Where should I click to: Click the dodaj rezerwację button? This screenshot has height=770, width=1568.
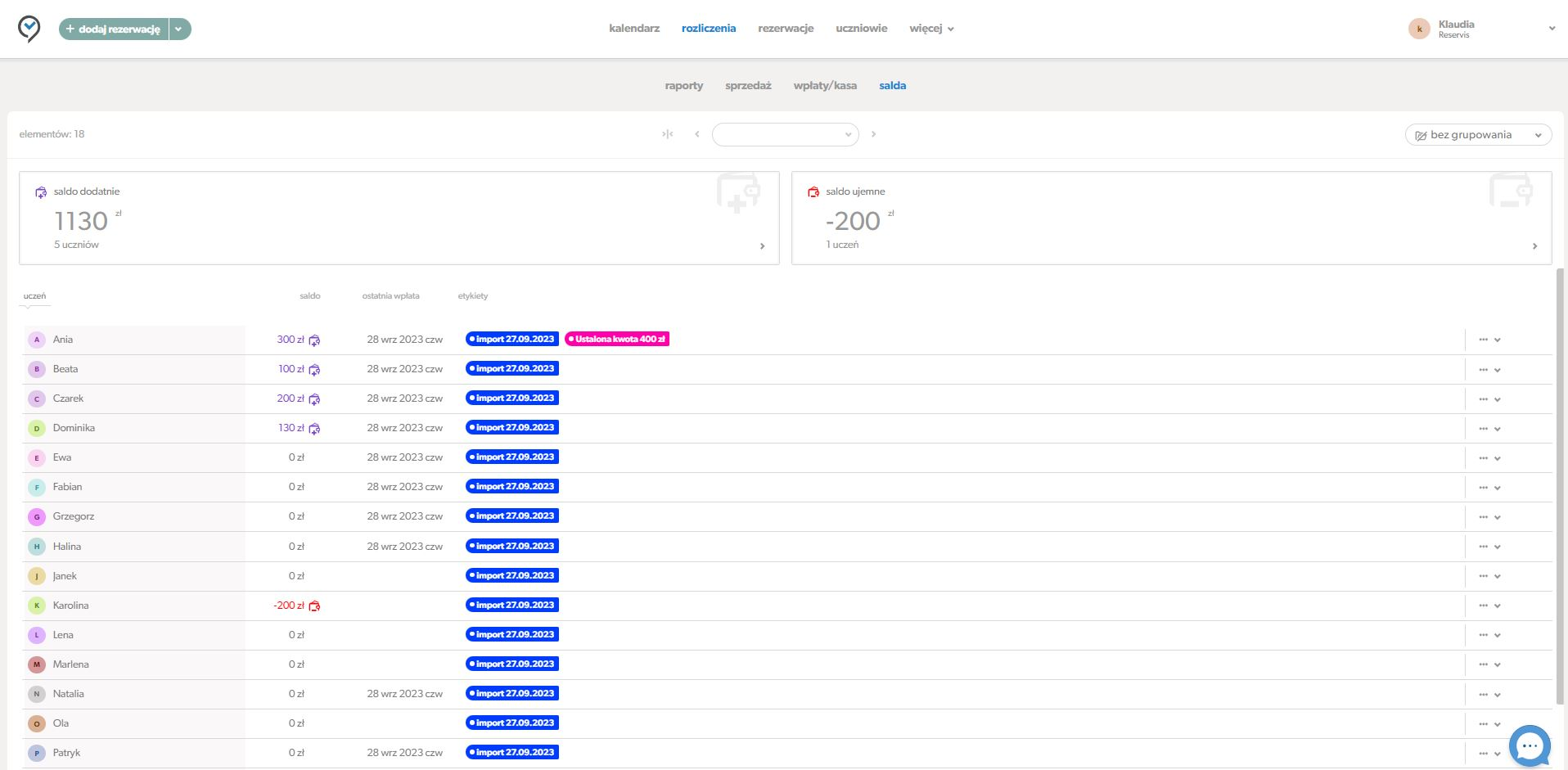[x=114, y=29]
